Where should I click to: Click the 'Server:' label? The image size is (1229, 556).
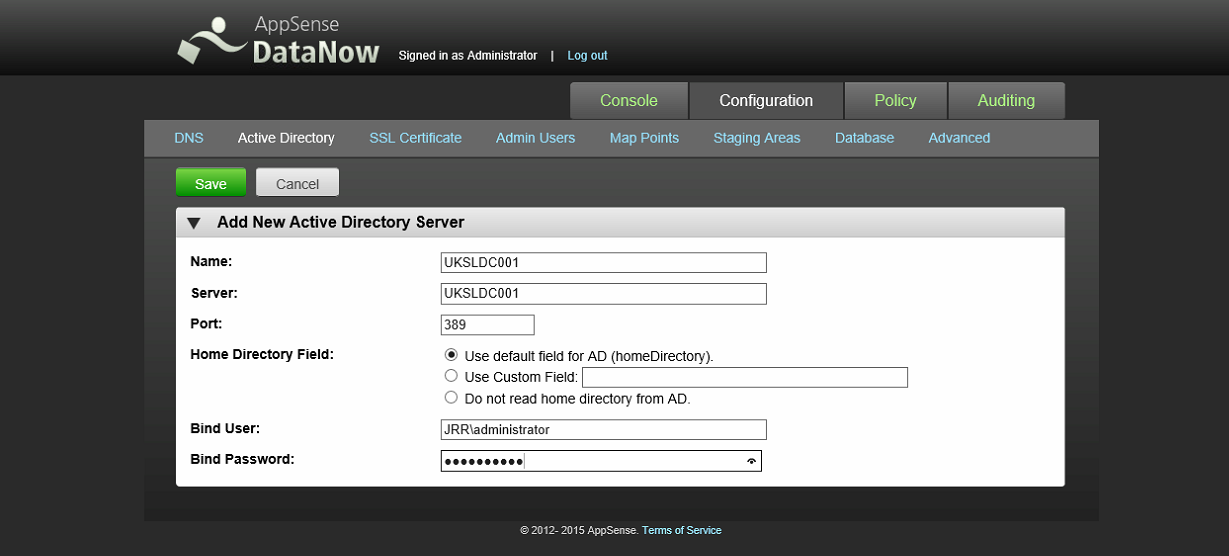click(213, 293)
